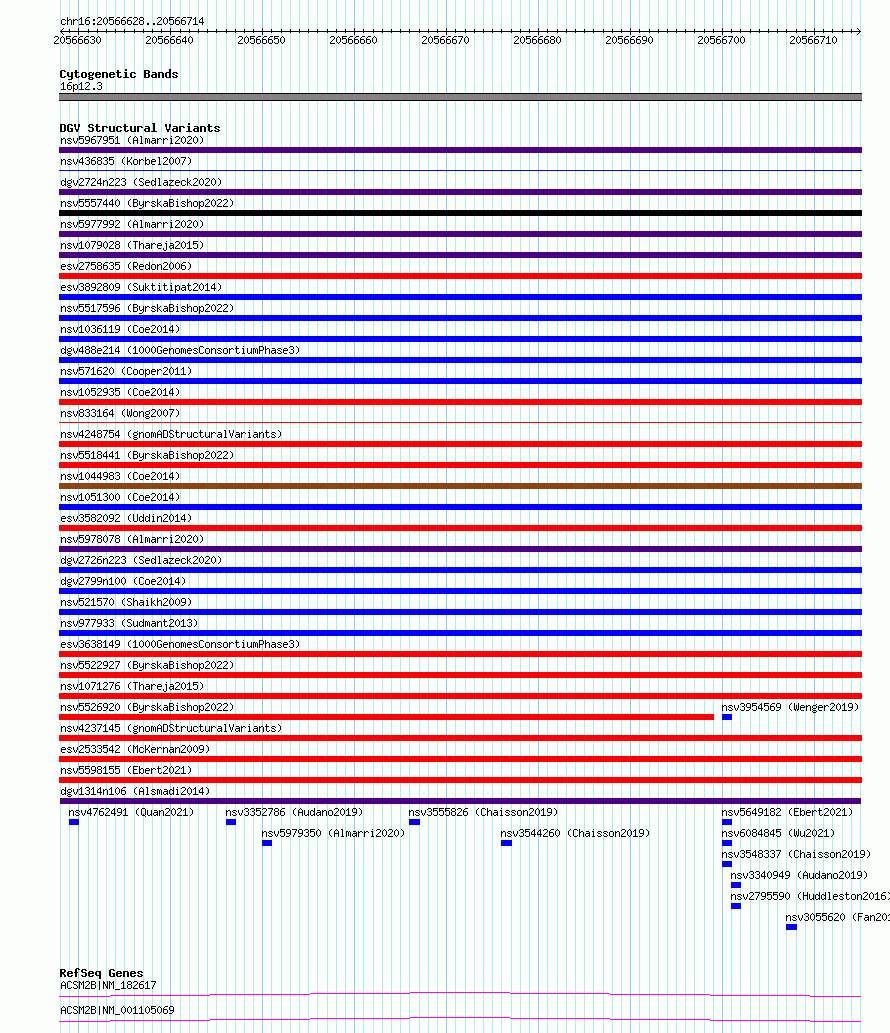Open dgv1314n106 (Alsmadi2014) label
Image resolution: width=890 pixels, height=1033 pixels.
click(x=135, y=792)
